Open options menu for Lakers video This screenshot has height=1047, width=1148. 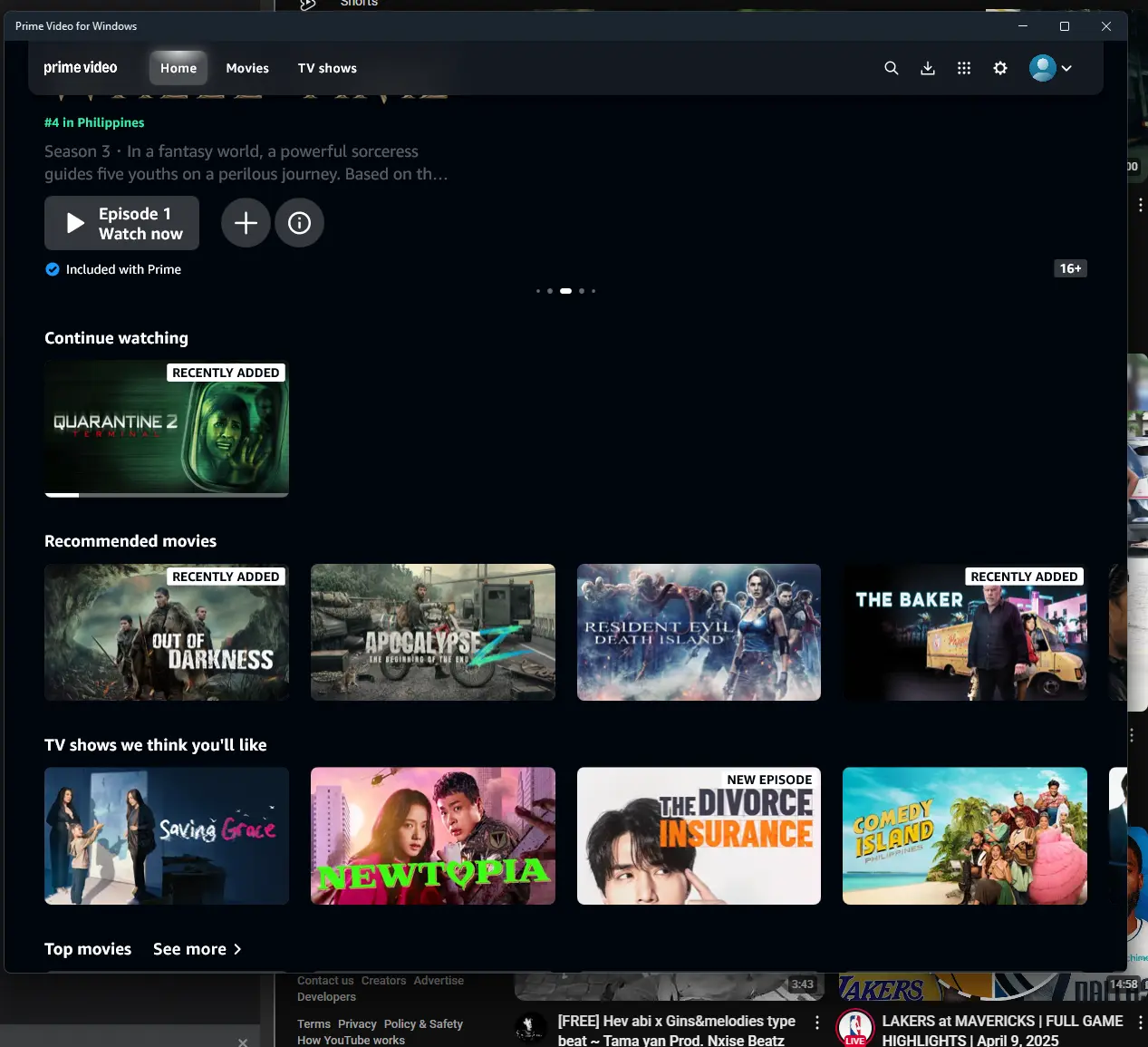1140,1023
